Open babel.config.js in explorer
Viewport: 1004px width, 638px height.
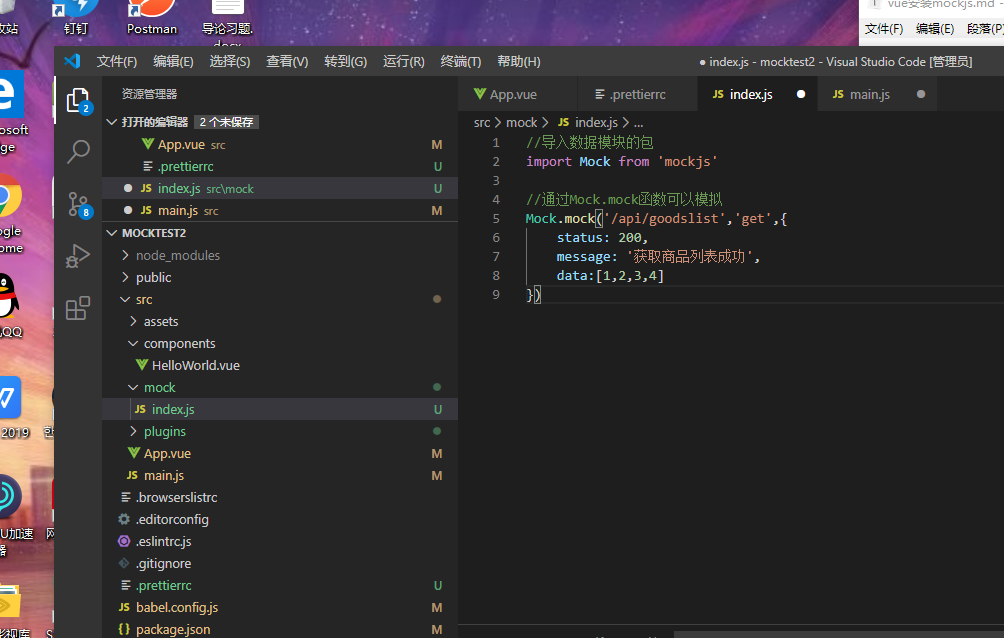(280, 607)
